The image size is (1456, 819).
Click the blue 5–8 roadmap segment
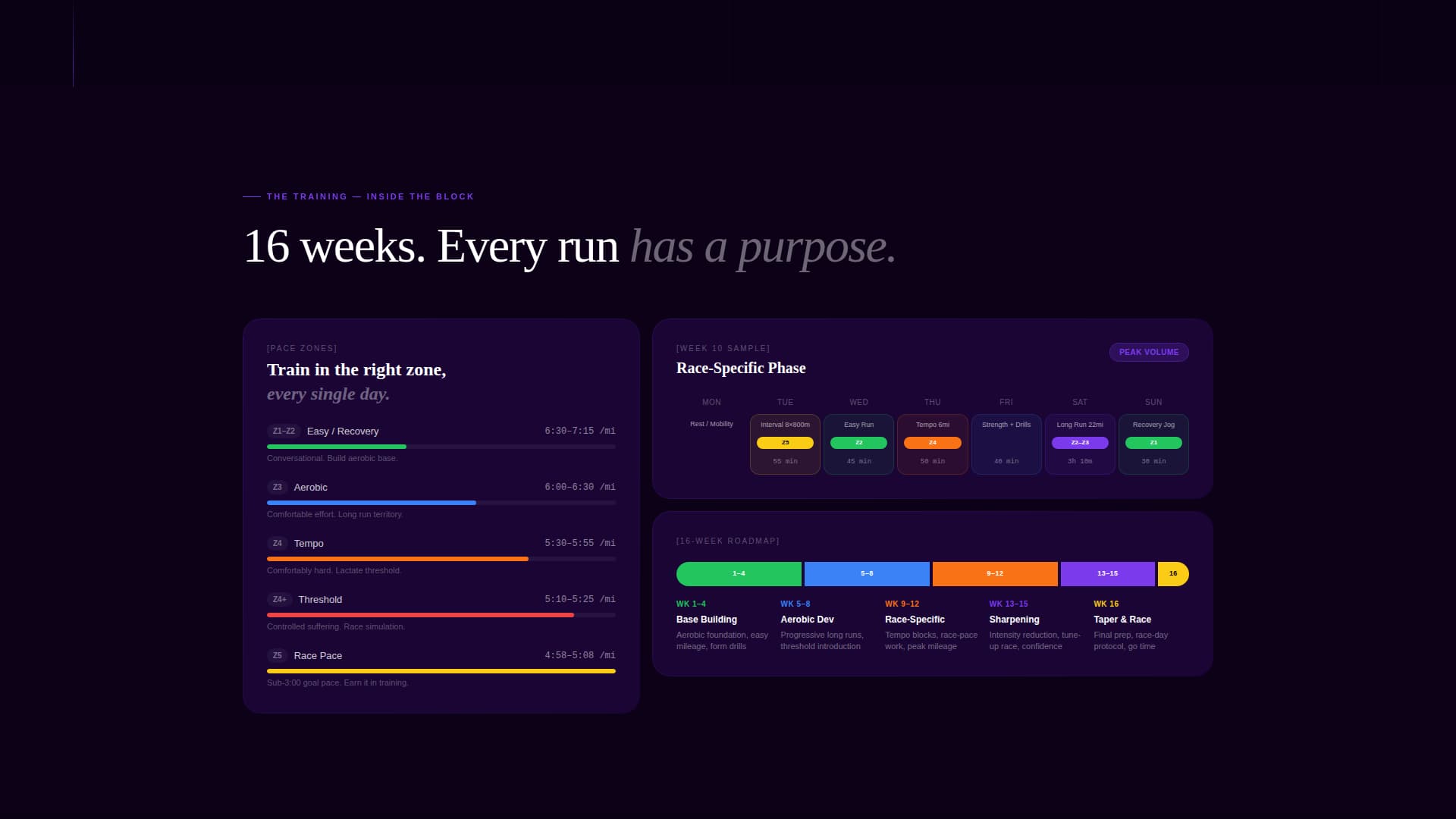click(x=867, y=574)
